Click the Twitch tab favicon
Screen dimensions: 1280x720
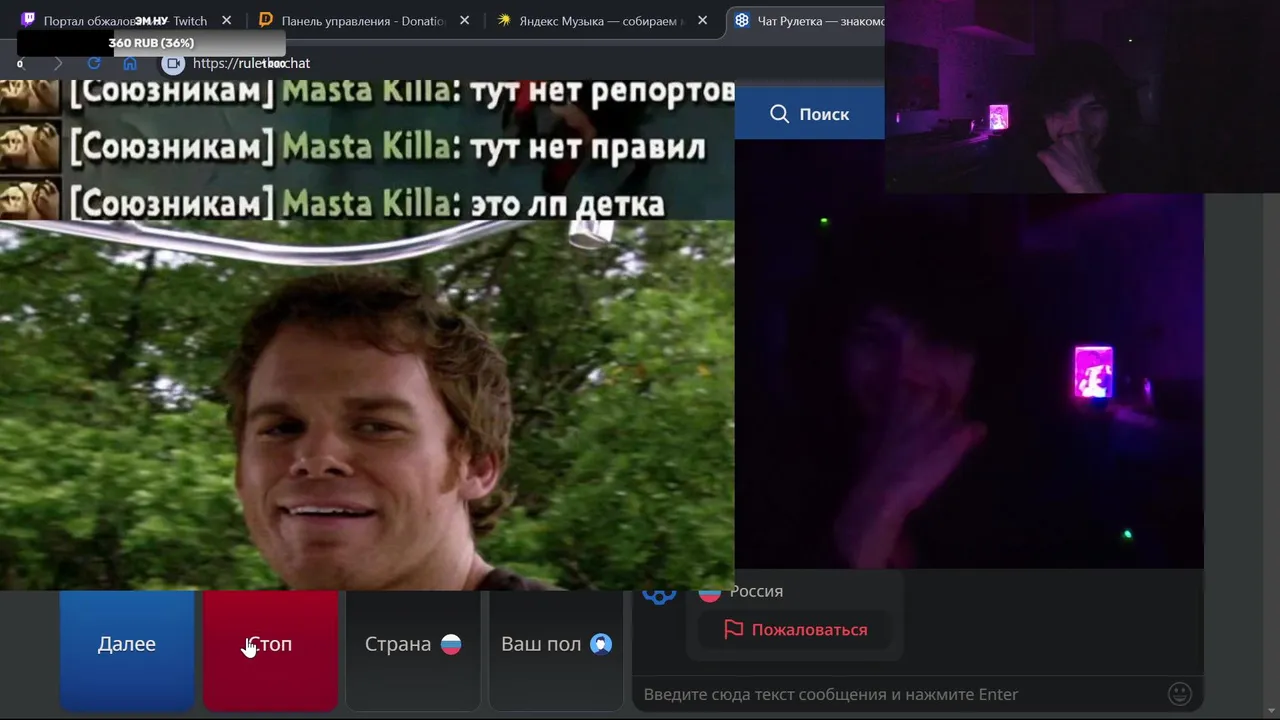(x=28, y=20)
